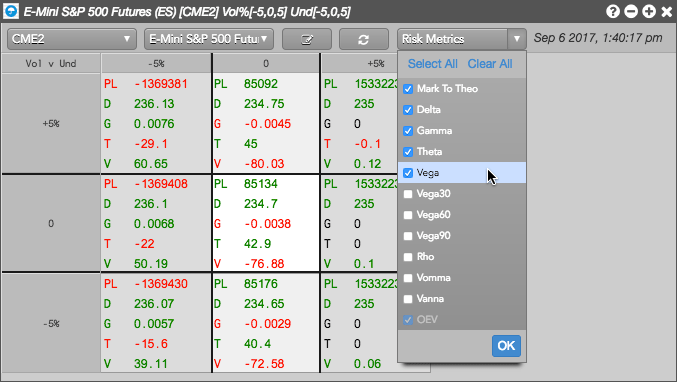Click vega value 39.11
Screen dimensions: 677x382
[151, 364]
